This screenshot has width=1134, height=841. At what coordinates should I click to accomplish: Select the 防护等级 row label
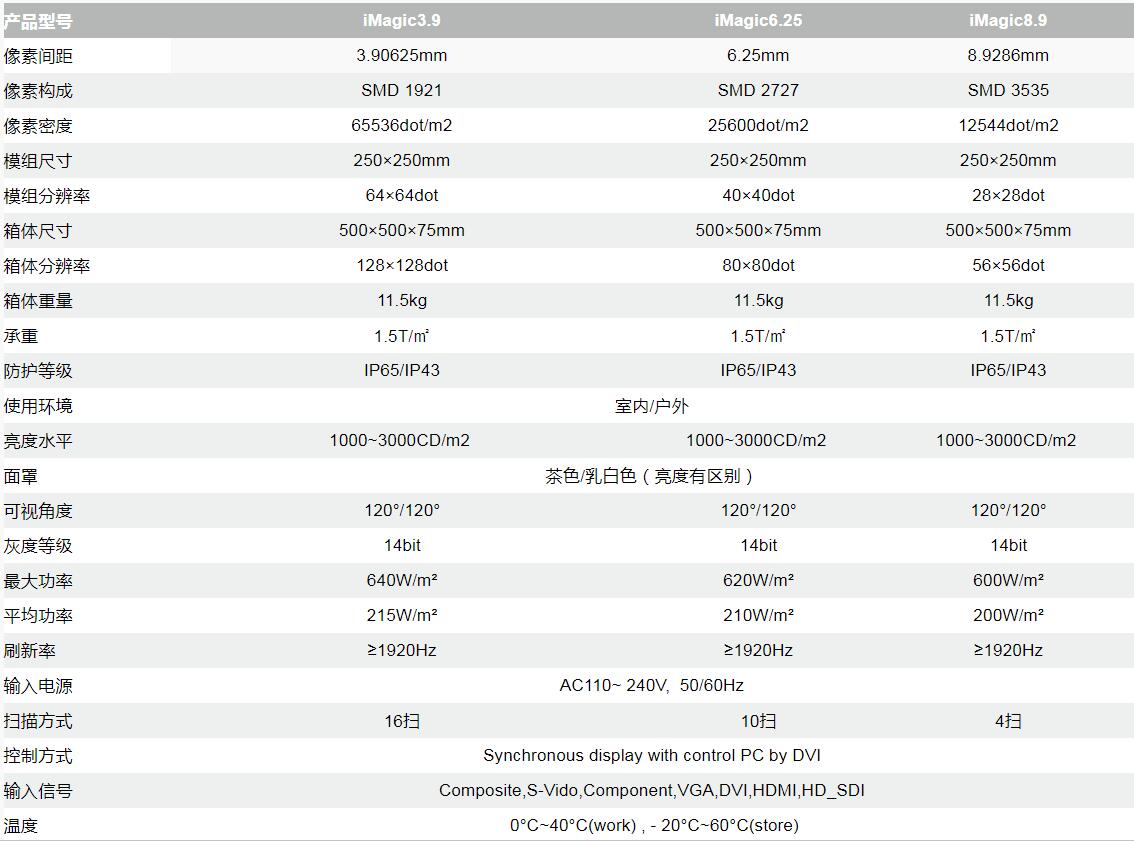(38, 371)
